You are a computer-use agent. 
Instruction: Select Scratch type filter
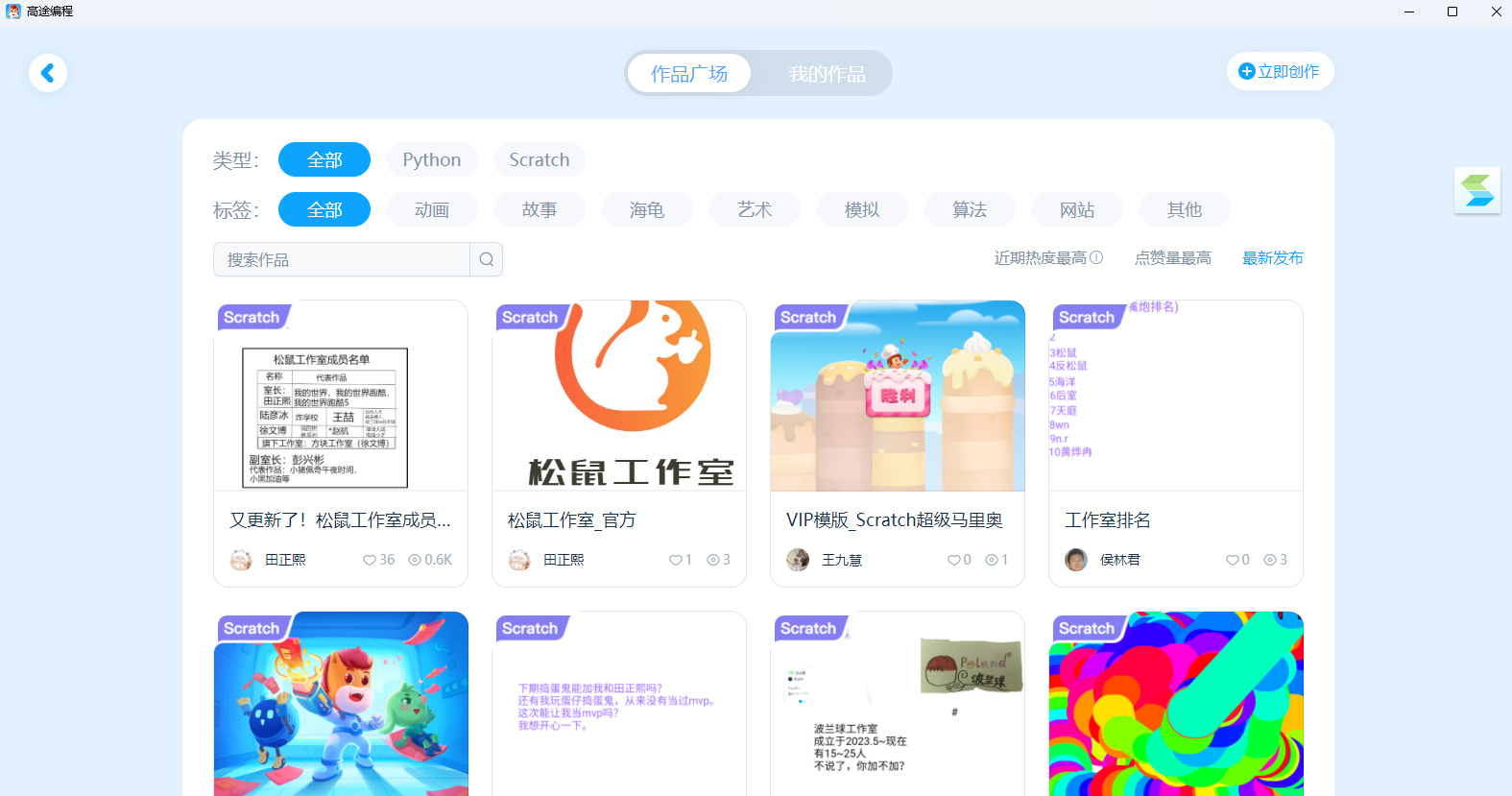click(540, 159)
